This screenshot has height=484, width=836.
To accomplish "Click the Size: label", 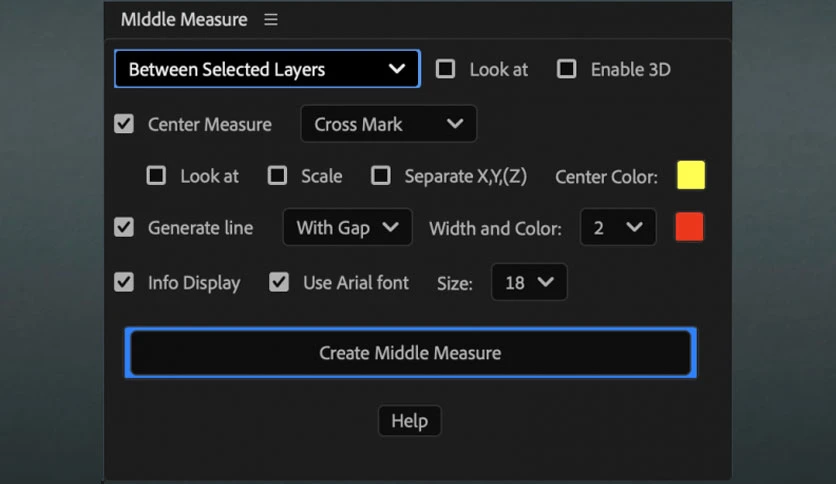I will (x=455, y=283).
